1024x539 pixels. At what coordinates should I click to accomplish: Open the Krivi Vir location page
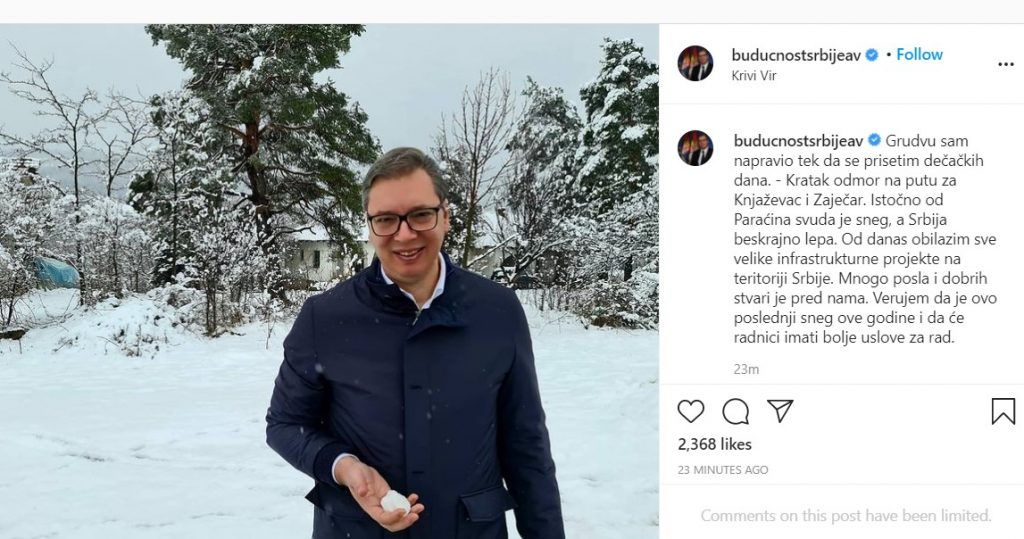(x=754, y=75)
